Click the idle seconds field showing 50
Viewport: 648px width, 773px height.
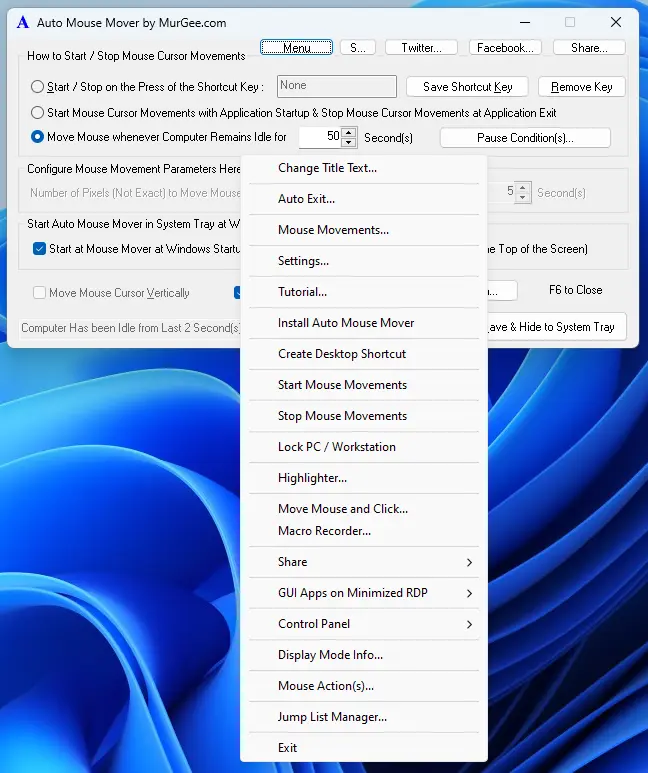(321, 137)
